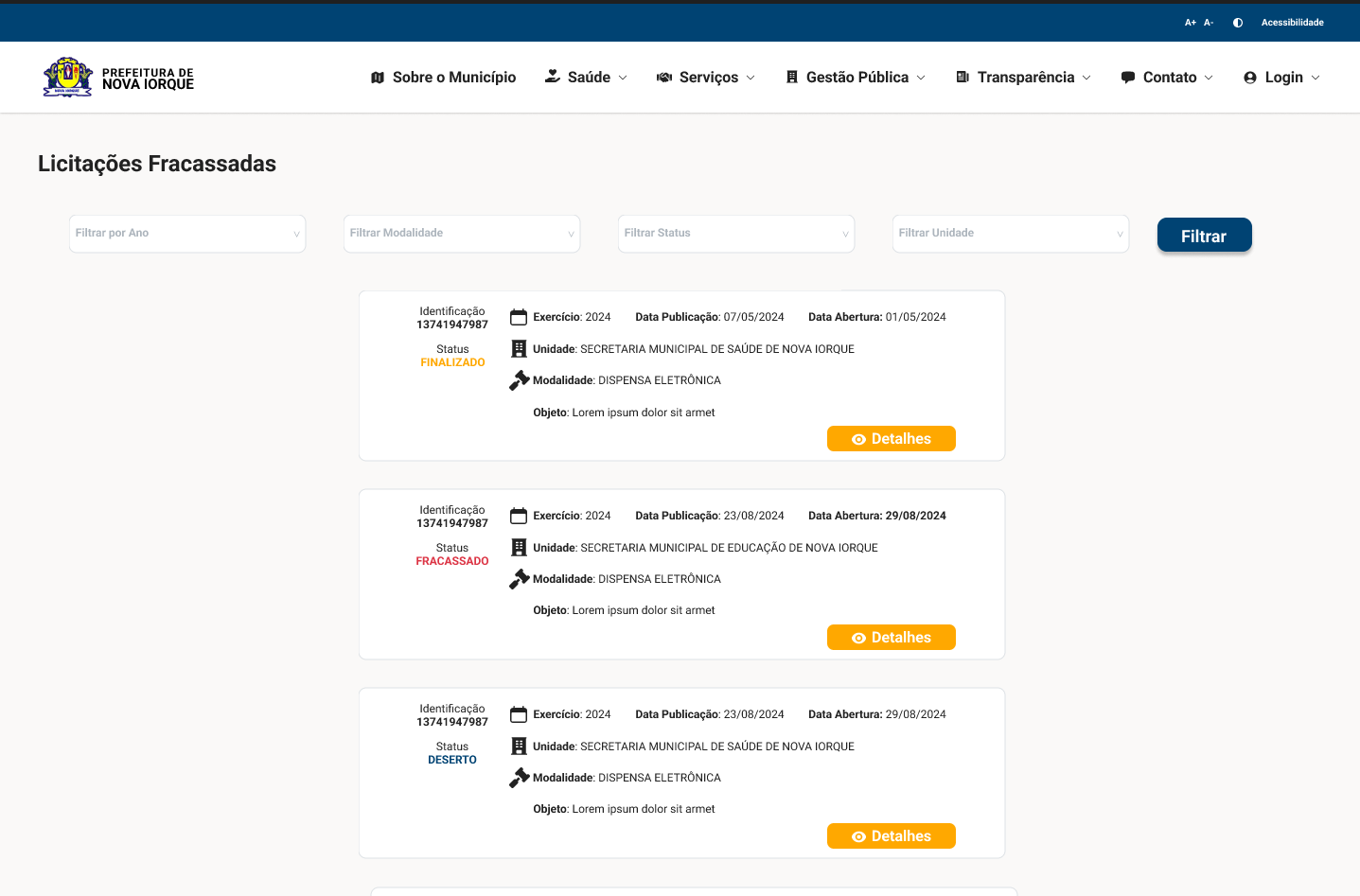Open the Filtrar por Ano dropdown
Image resolution: width=1360 pixels, height=896 pixels.
tap(187, 234)
